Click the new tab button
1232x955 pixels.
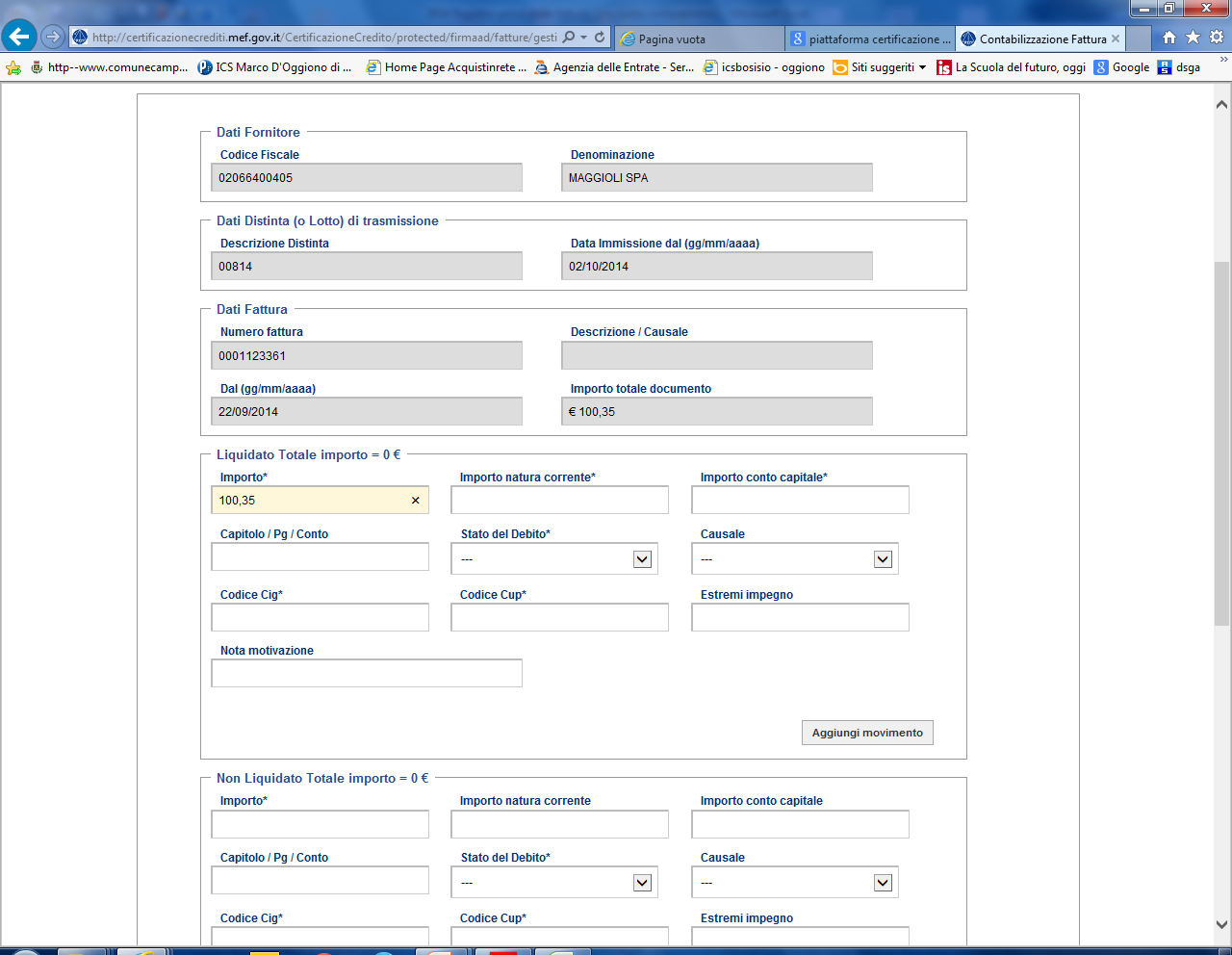click(x=1138, y=39)
